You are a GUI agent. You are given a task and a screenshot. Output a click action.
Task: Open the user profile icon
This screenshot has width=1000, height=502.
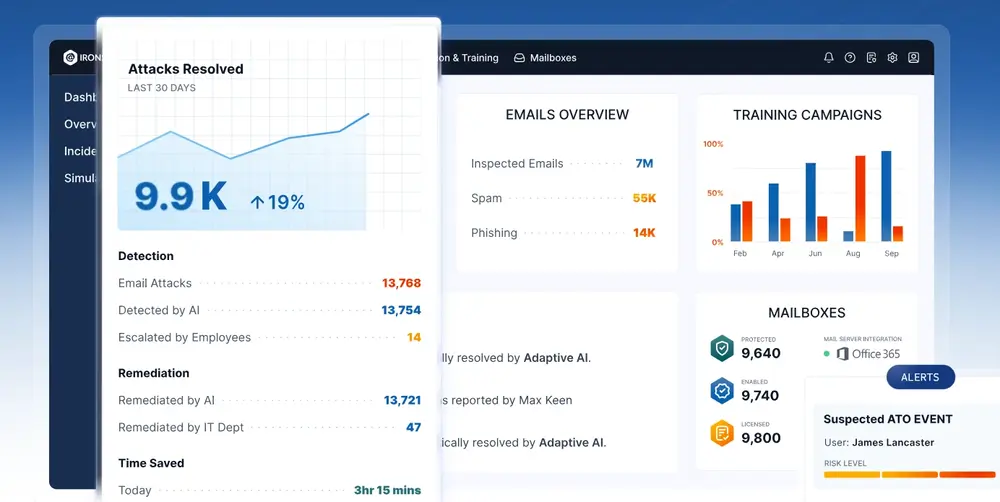[x=914, y=58]
